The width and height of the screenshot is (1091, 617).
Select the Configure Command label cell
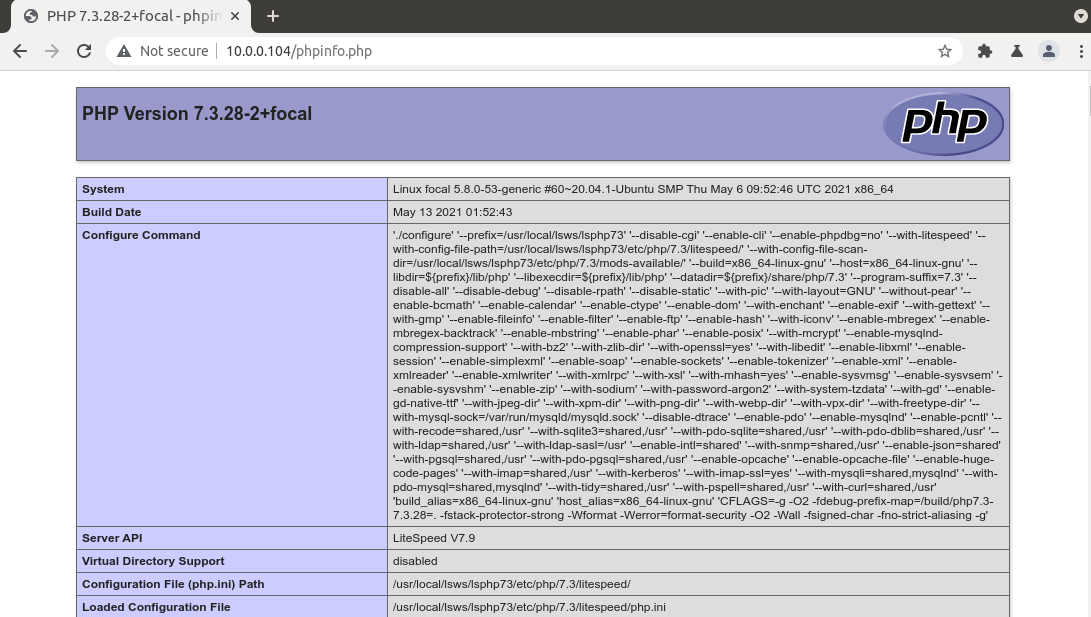pyautogui.click(x=141, y=235)
